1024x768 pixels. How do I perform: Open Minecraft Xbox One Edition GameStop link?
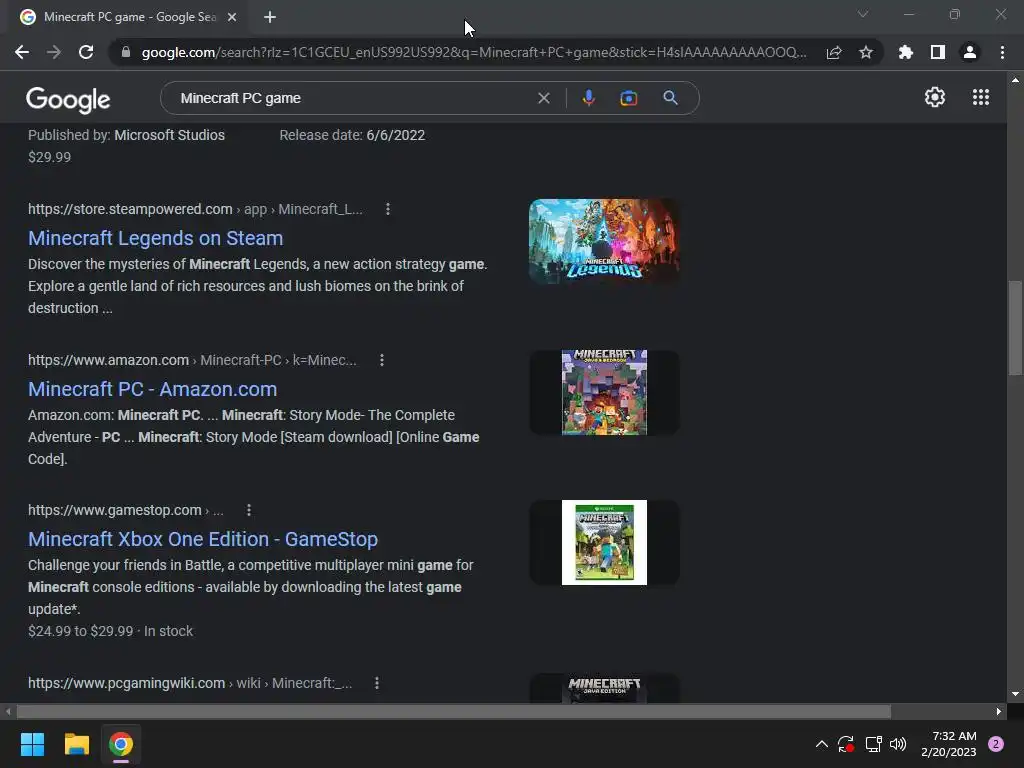(x=202, y=539)
